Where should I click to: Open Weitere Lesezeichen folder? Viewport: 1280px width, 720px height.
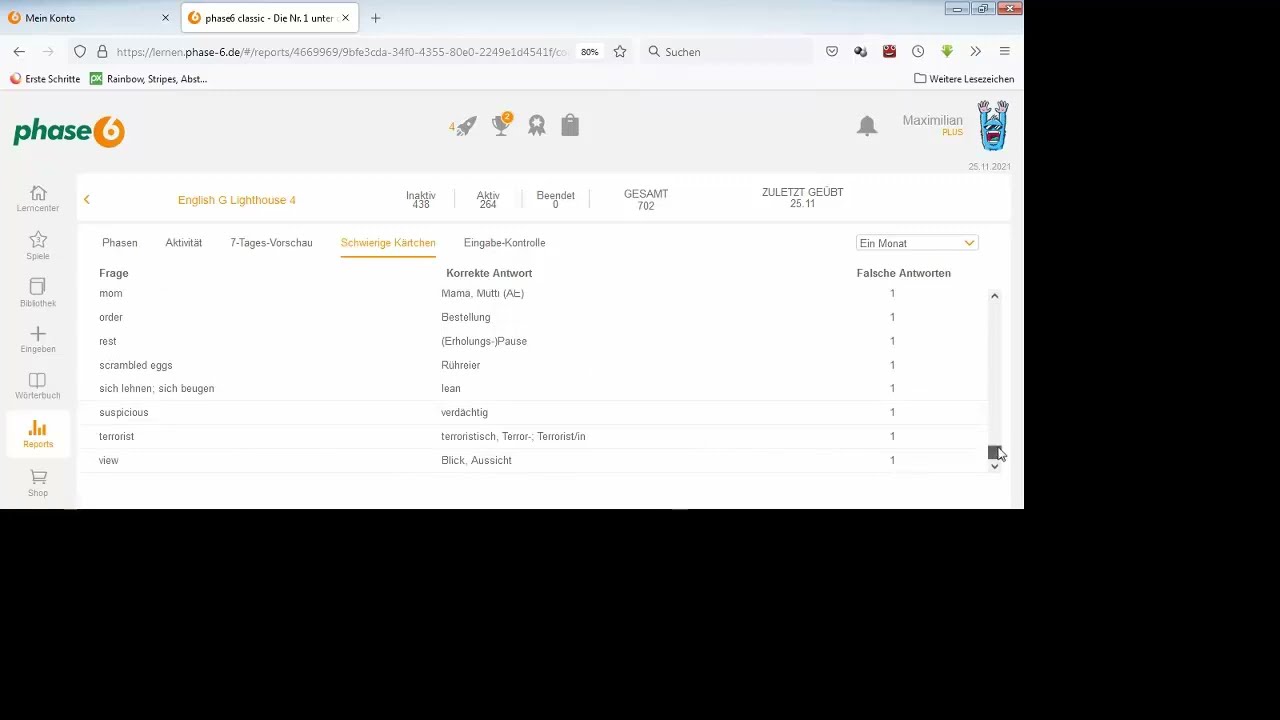(964, 79)
